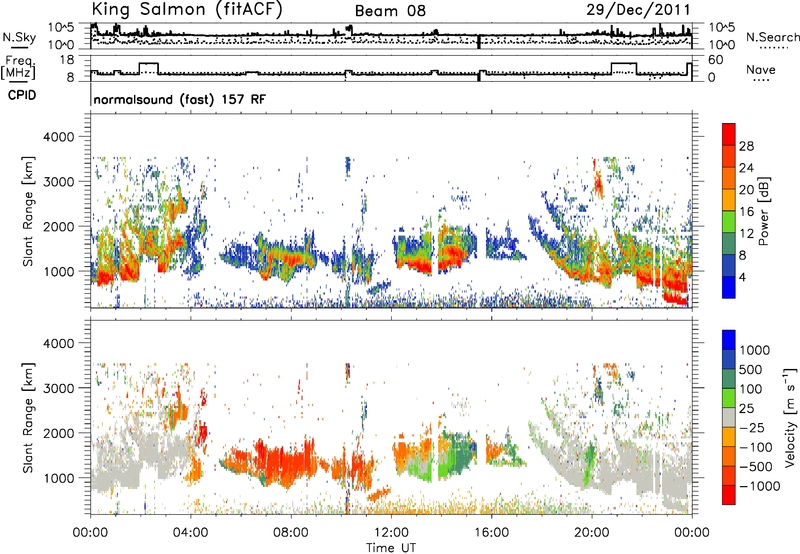
Task: Click the power panel '4000' range tick
Action: (58, 137)
